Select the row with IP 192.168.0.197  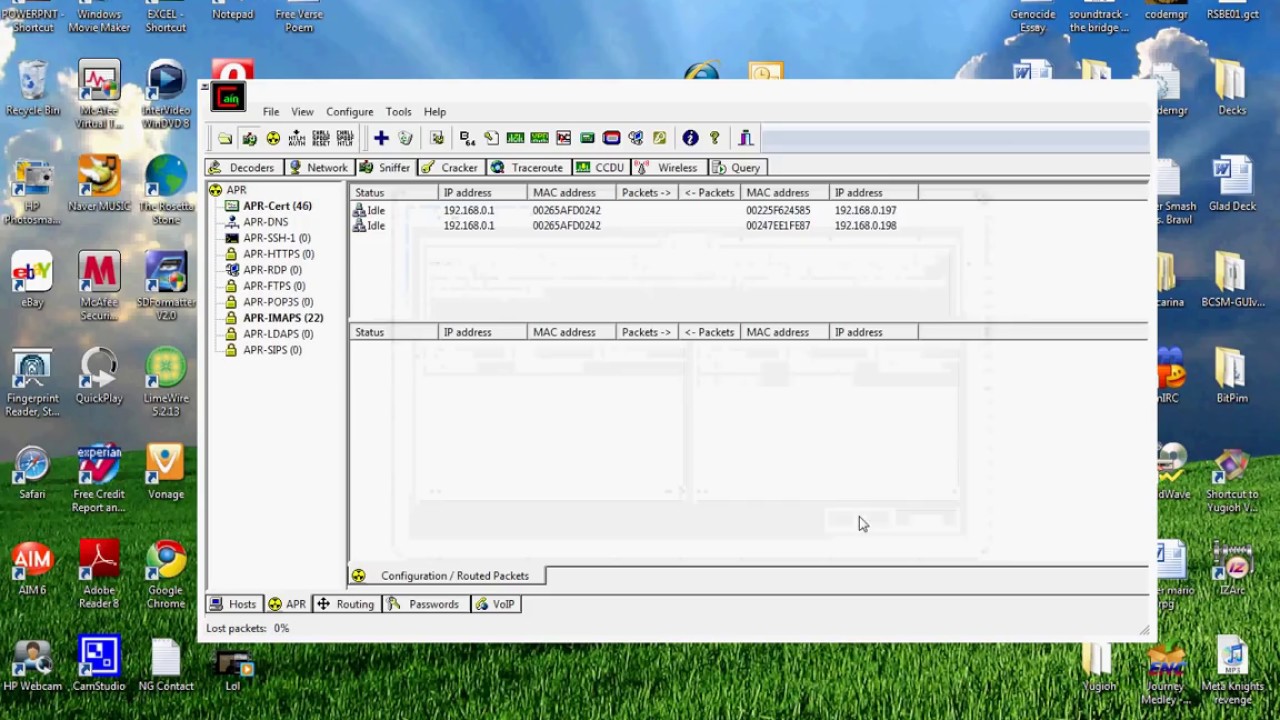[x=749, y=211]
